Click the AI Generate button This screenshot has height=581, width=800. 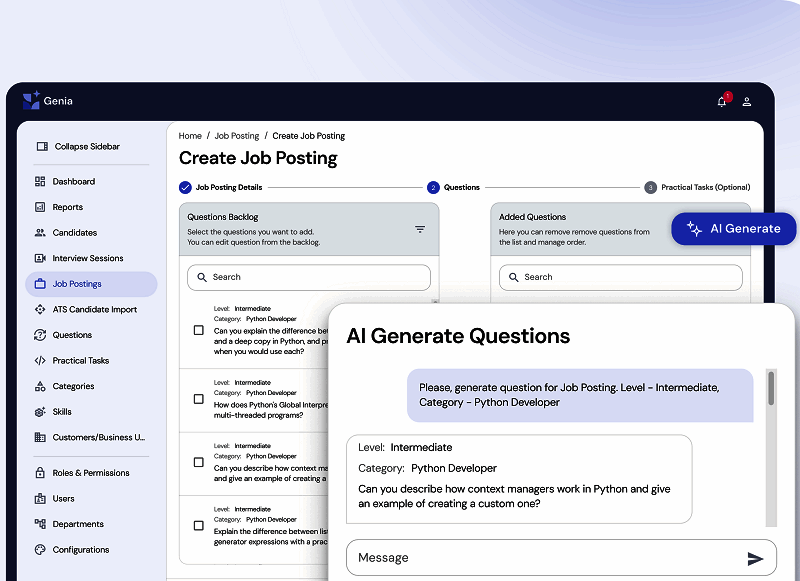733,228
